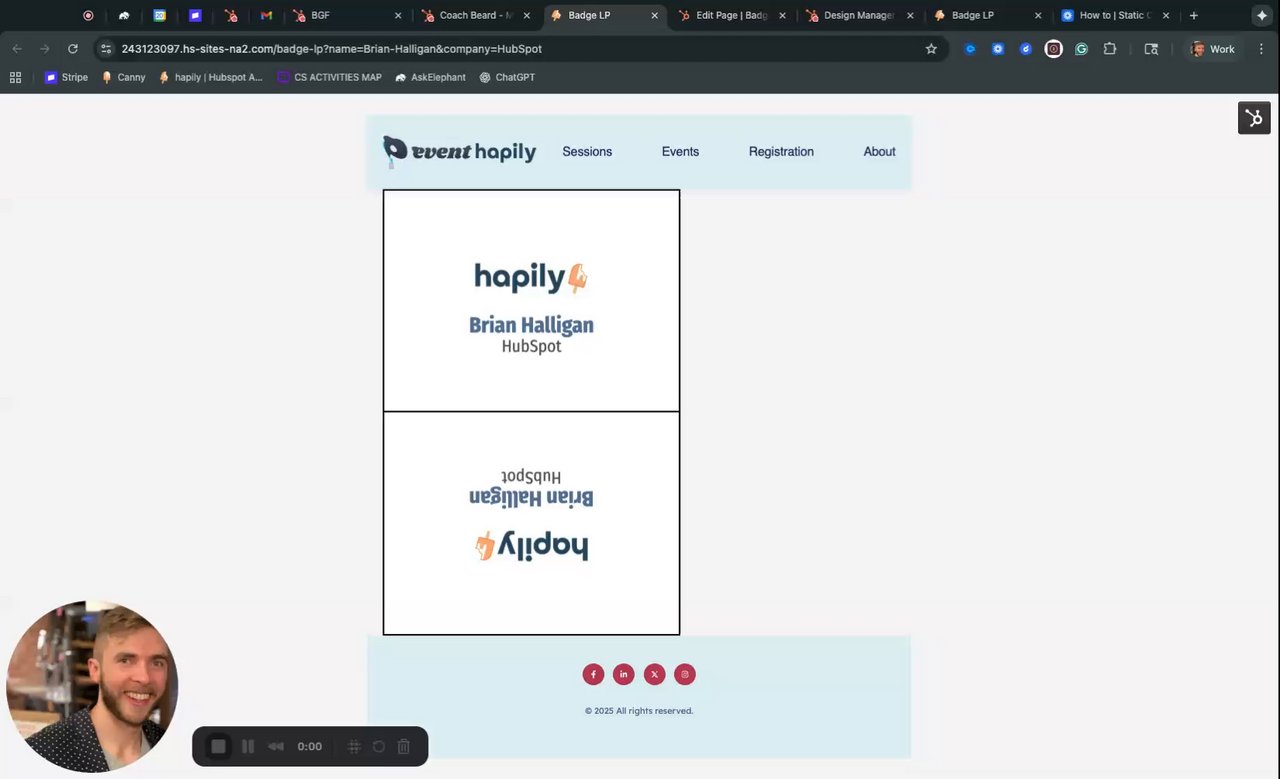Restart the recording with circular arrow icon
Viewport: 1280px width, 779px height.
tap(379, 747)
